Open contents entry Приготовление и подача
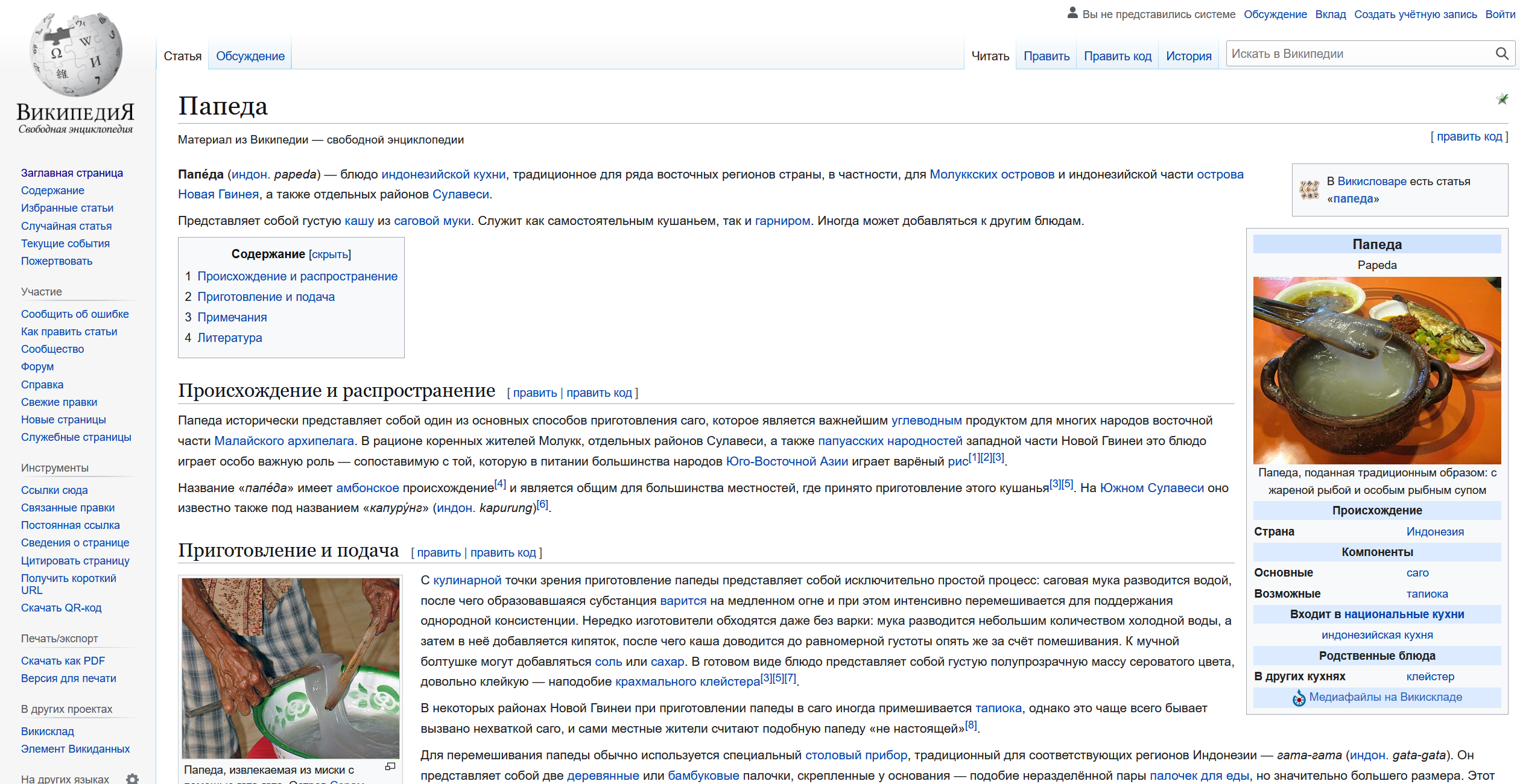1520x784 pixels. pos(265,297)
